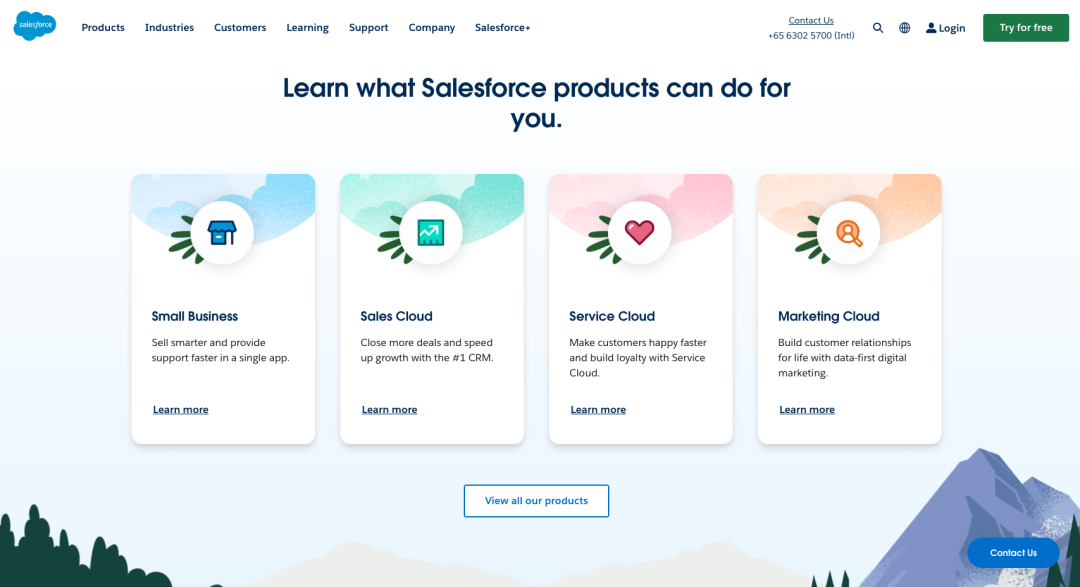The width and height of the screenshot is (1080, 587).
Task: Learn more about Sales Cloud
Action: click(389, 409)
